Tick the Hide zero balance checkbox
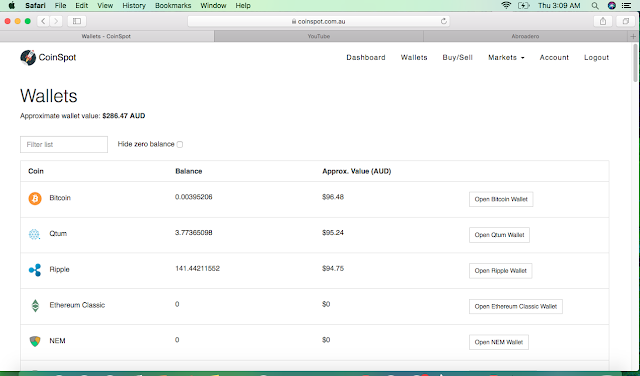 click(180, 145)
